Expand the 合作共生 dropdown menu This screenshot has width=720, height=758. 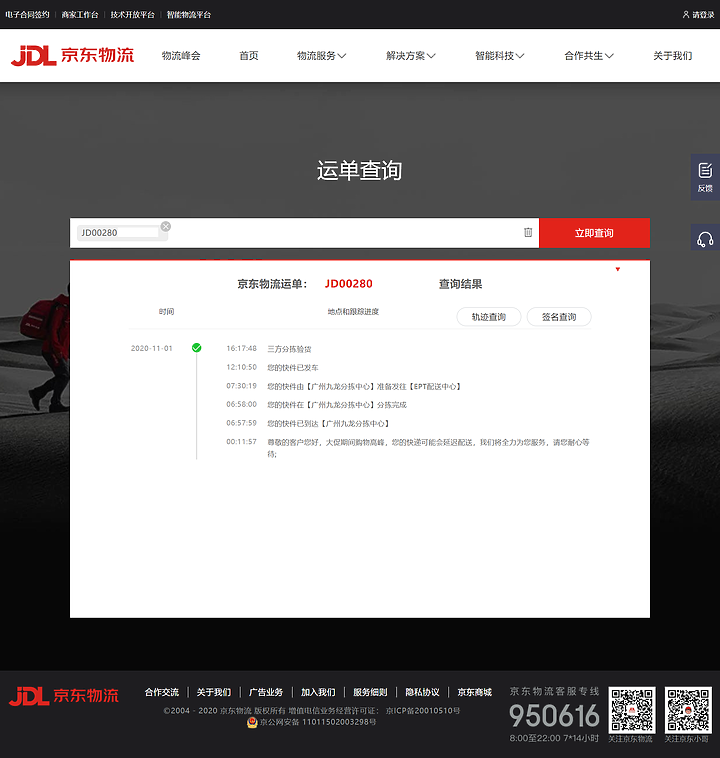point(589,56)
